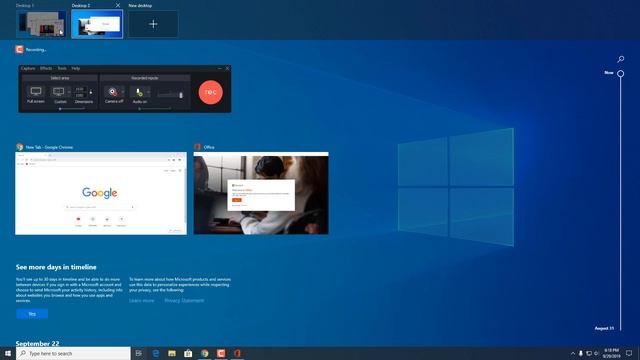Expand the Custom area dropdown arrow
The width and height of the screenshot is (640, 360).
pos(69,92)
